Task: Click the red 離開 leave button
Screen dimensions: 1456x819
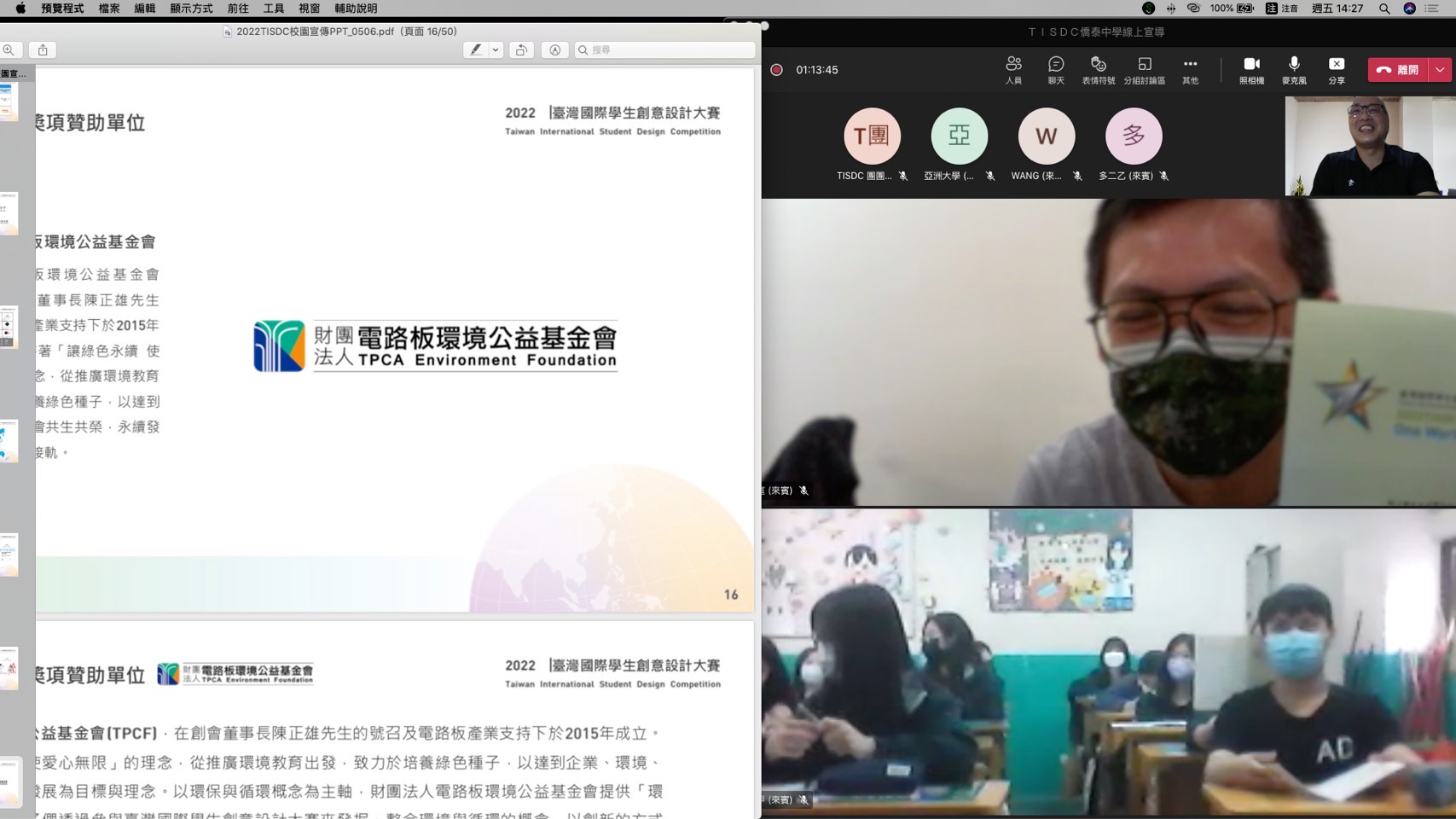Action: [1397, 70]
